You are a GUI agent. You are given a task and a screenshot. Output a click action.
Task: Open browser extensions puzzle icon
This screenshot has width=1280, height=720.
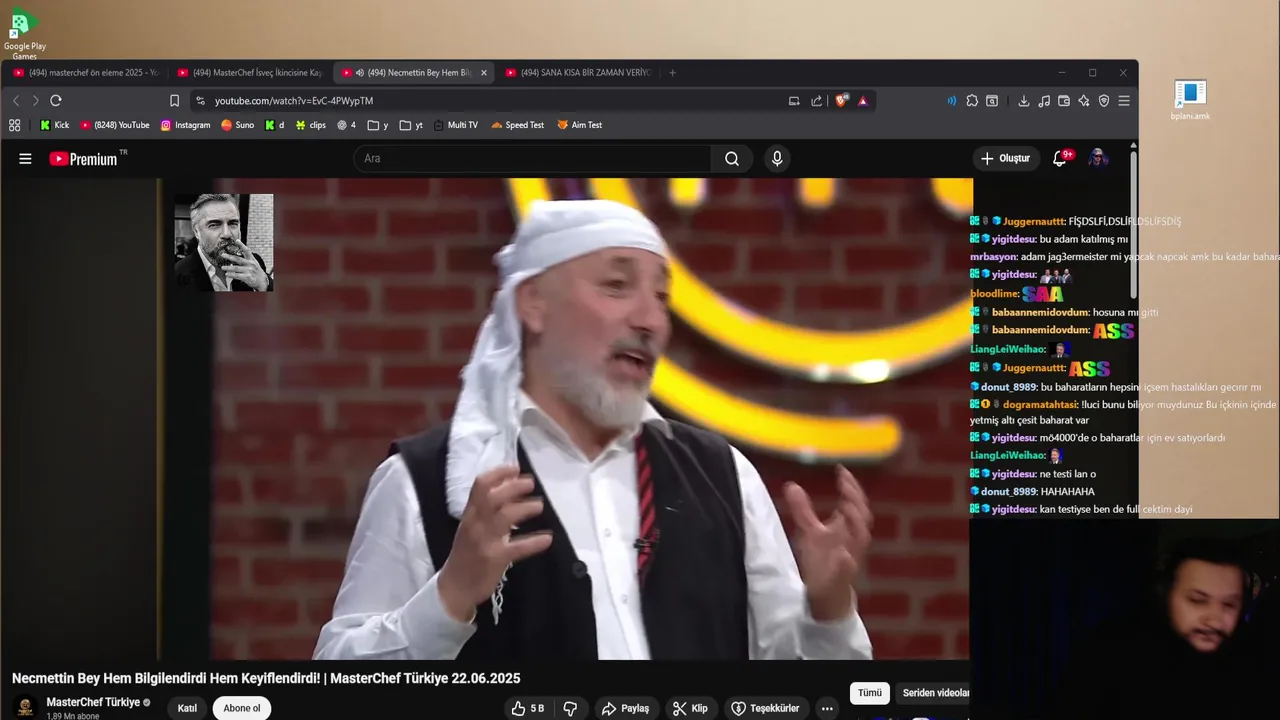pos(972,101)
